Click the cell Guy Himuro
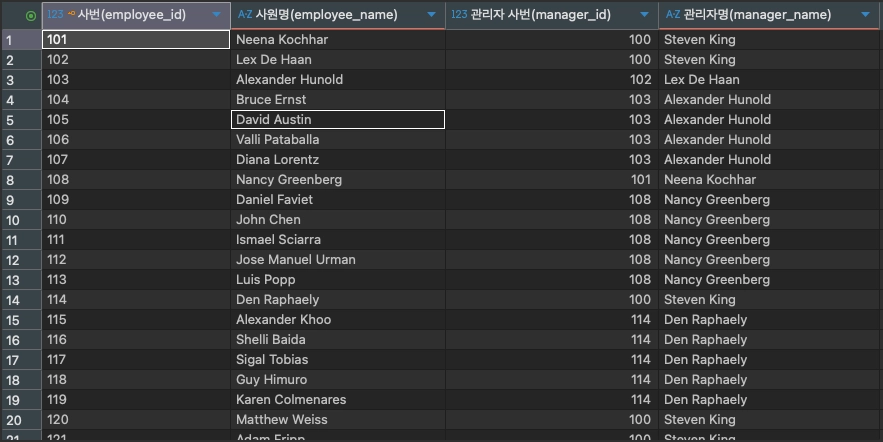Viewport: 883px width, 442px height. click(x=338, y=380)
